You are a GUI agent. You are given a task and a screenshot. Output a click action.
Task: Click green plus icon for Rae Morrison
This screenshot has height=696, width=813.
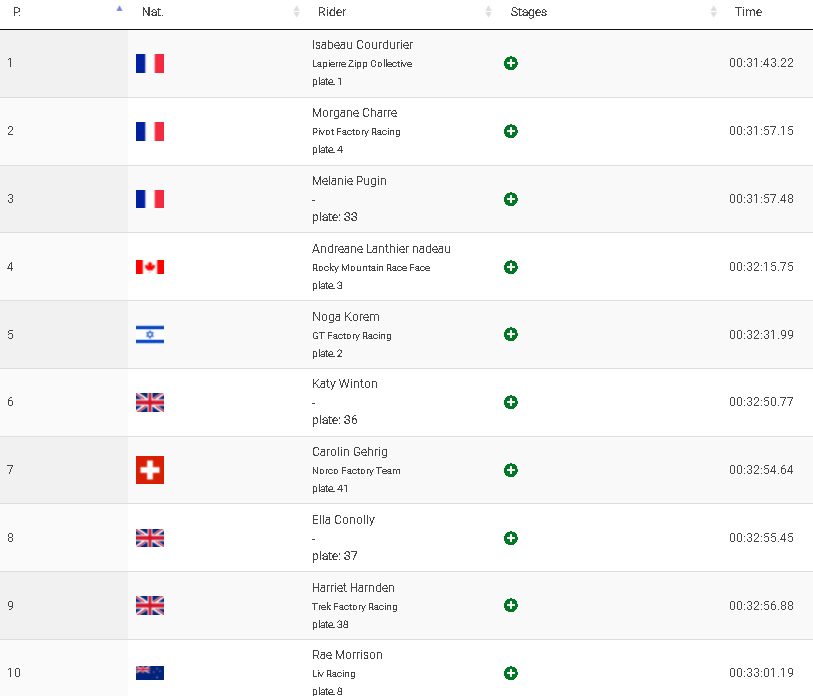tap(511, 673)
